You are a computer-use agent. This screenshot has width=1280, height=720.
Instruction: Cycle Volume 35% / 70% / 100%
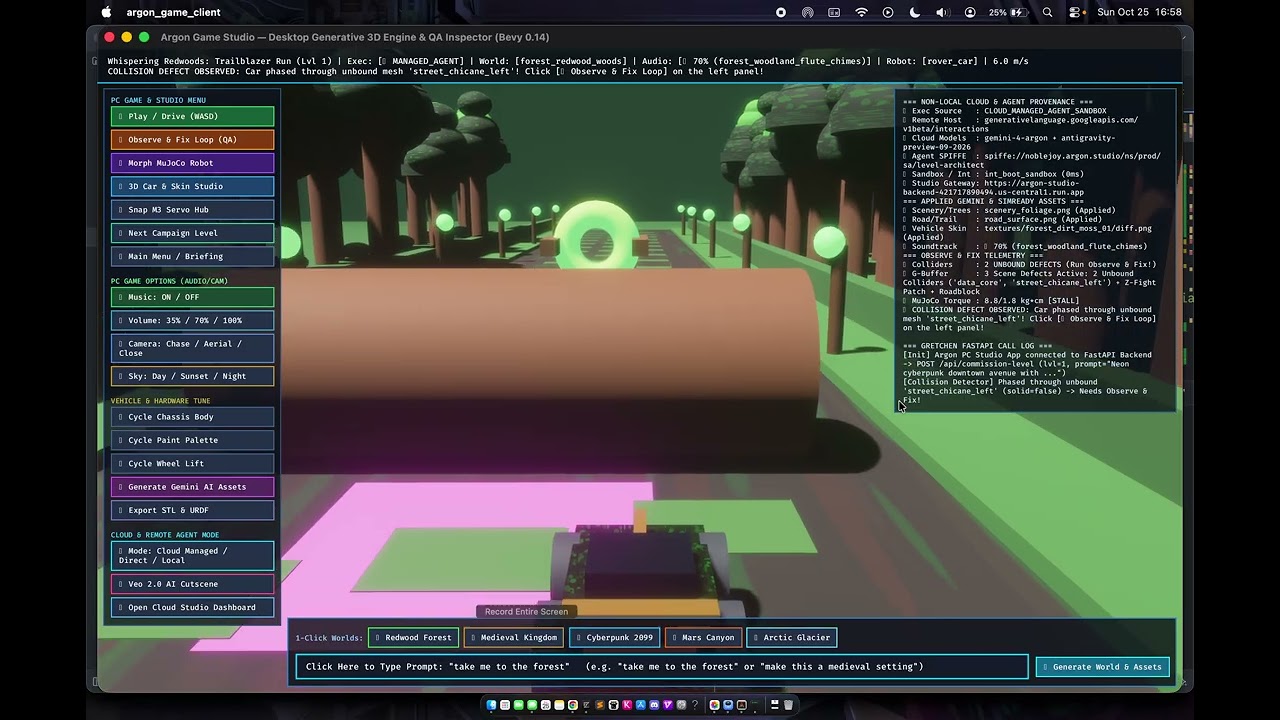[x=192, y=320]
